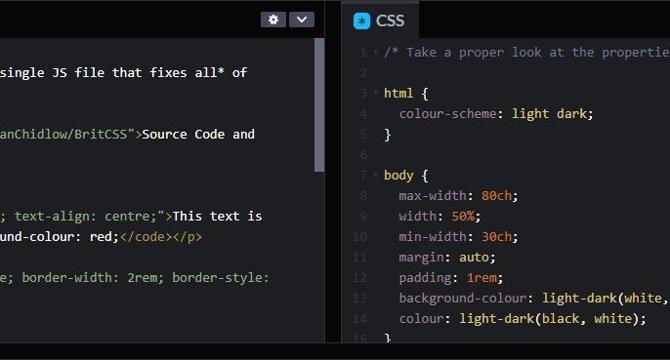This screenshot has height=360, width=670.
Task: Collapse the html rule fold arrow
Action: tap(376, 92)
